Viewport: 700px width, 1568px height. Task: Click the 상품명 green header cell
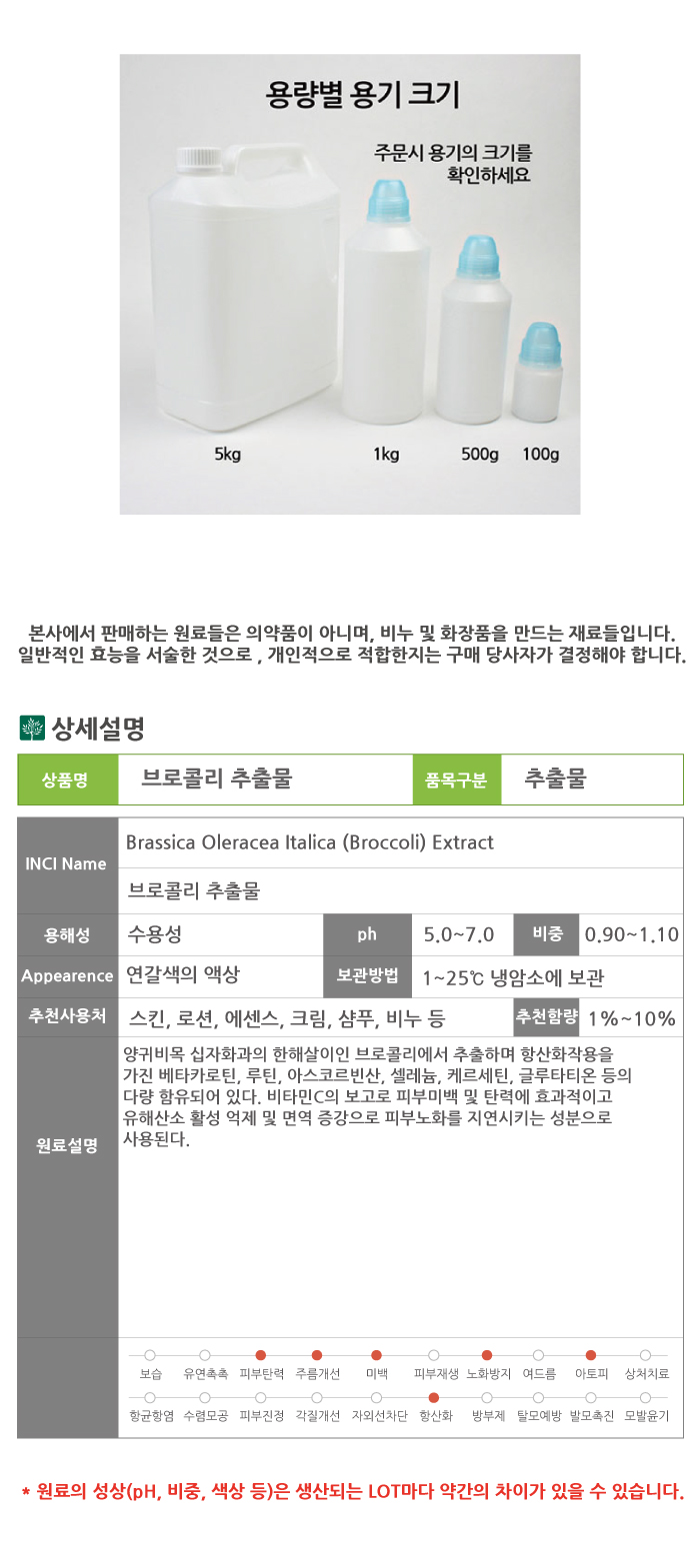click(67, 780)
